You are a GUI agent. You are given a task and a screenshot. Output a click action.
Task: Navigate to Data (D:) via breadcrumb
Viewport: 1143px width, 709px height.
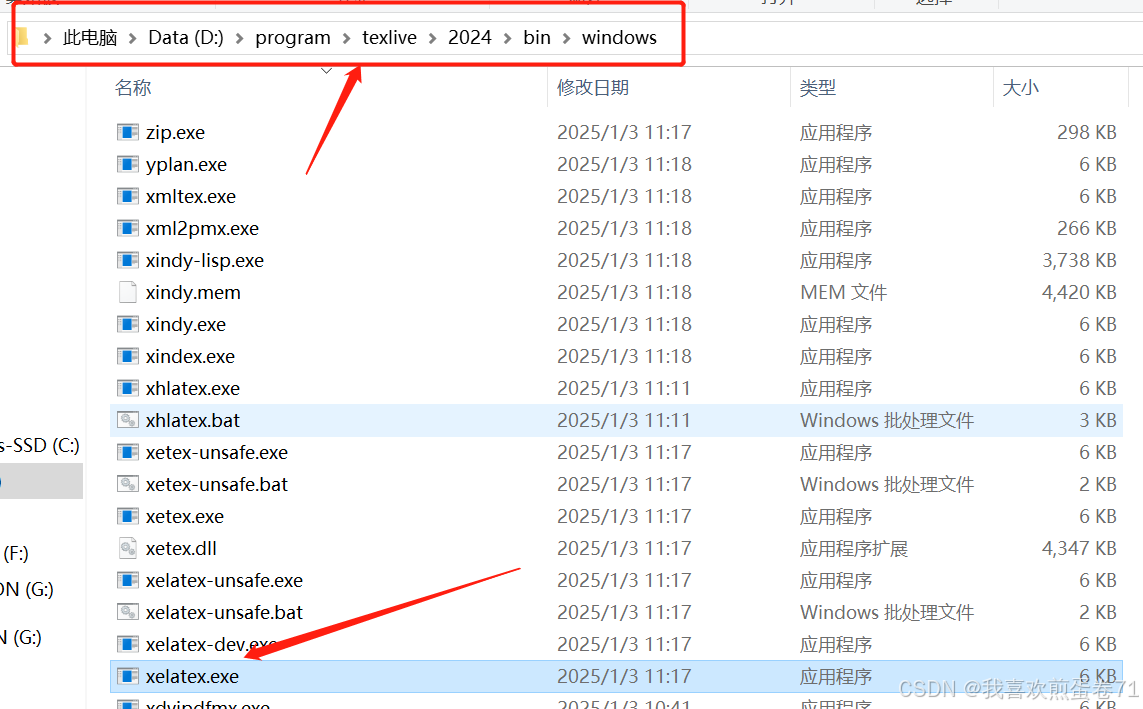(x=186, y=37)
